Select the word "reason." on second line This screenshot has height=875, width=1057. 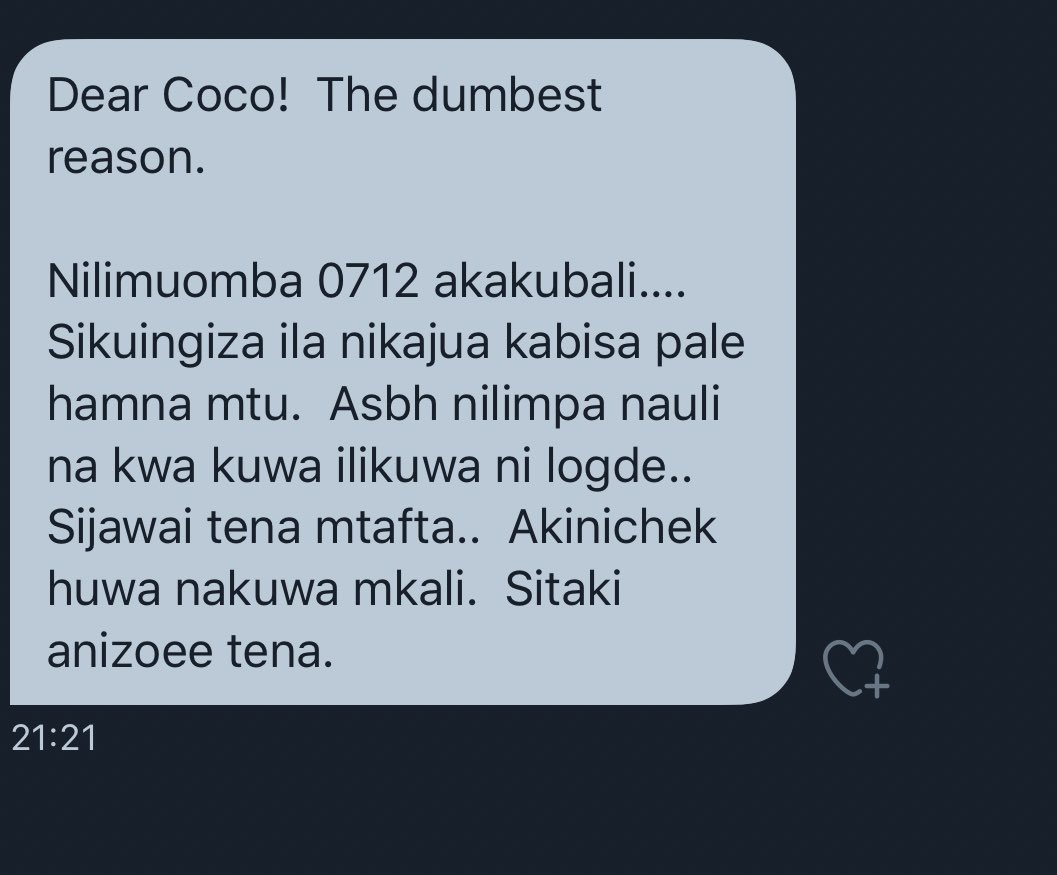[126, 158]
